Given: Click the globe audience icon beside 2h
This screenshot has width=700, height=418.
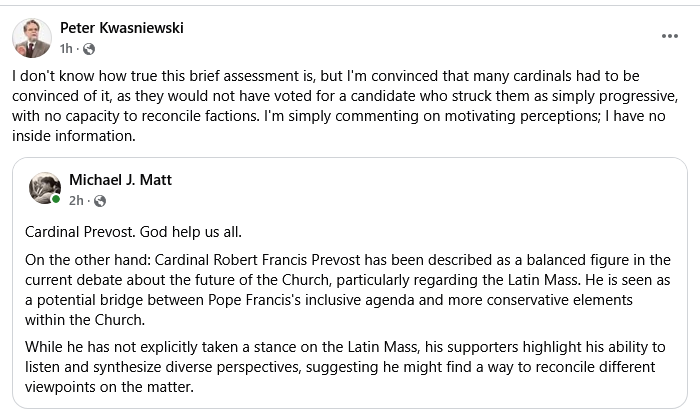Looking at the screenshot, I should point(100,201).
